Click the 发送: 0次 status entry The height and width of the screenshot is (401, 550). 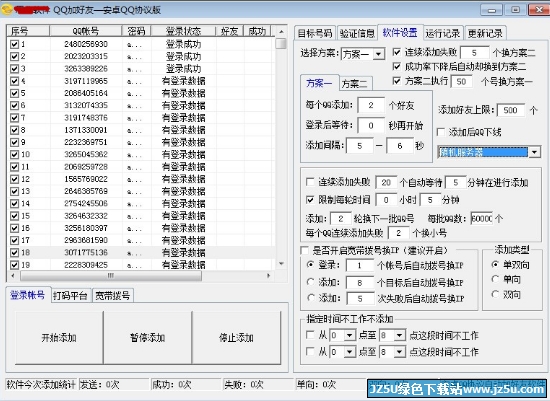(114, 385)
